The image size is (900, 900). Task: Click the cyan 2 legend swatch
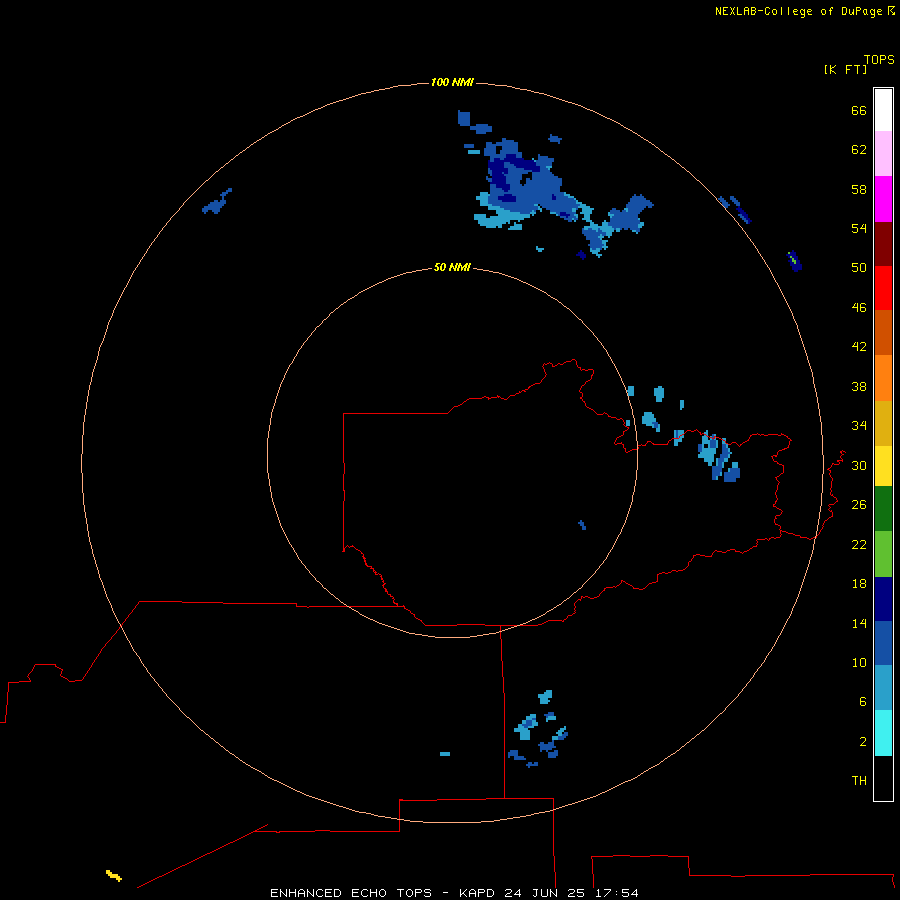[x=883, y=733]
